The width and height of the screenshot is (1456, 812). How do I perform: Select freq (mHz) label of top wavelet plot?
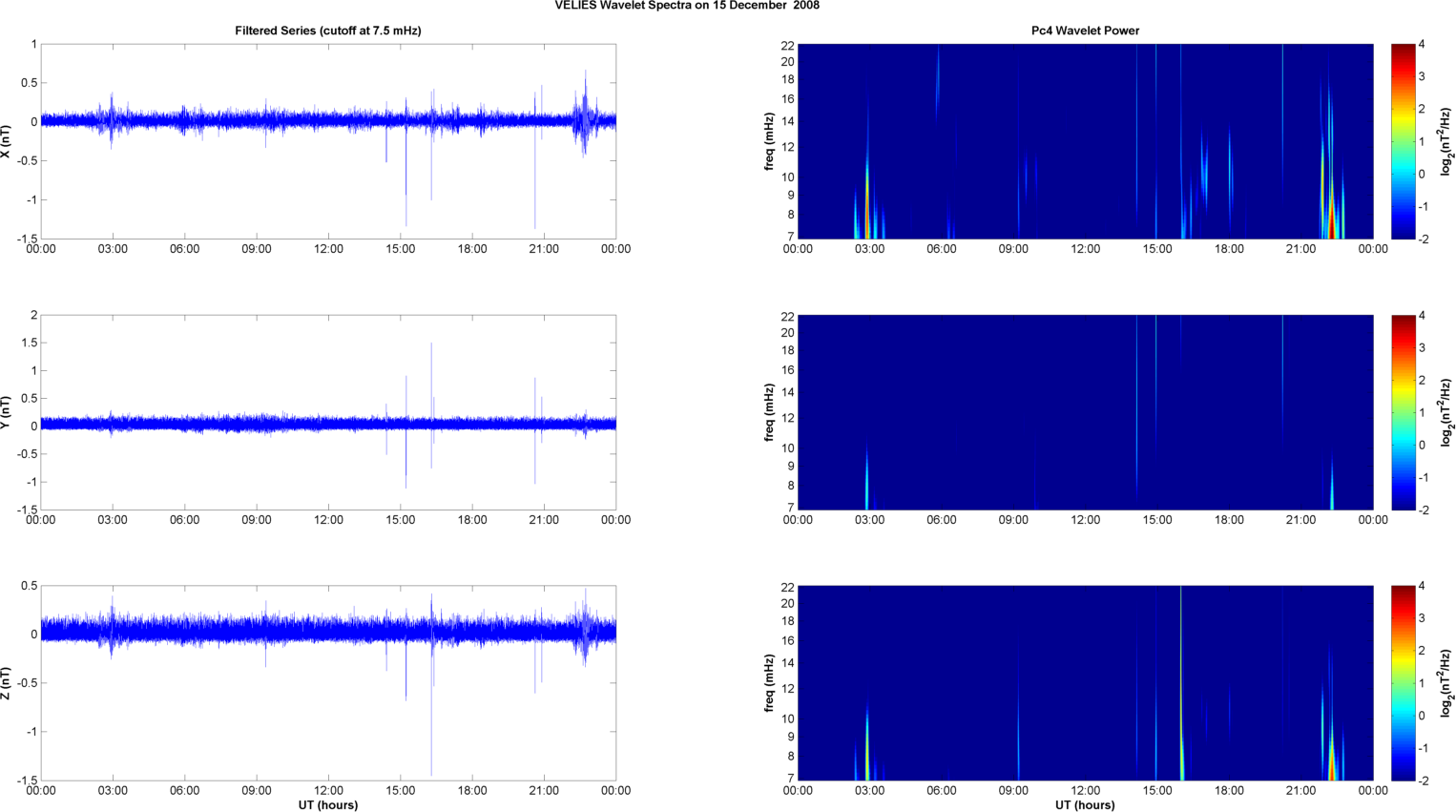point(769,141)
